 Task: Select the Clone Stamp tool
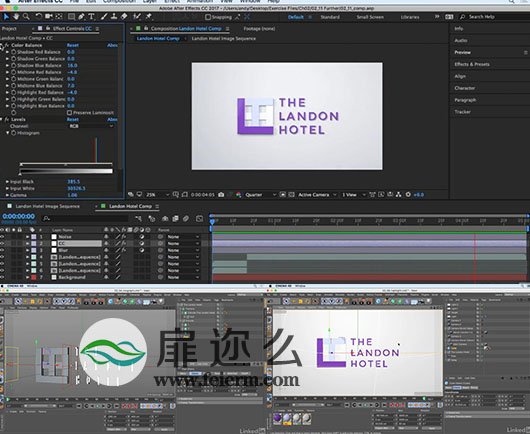coord(114,16)
